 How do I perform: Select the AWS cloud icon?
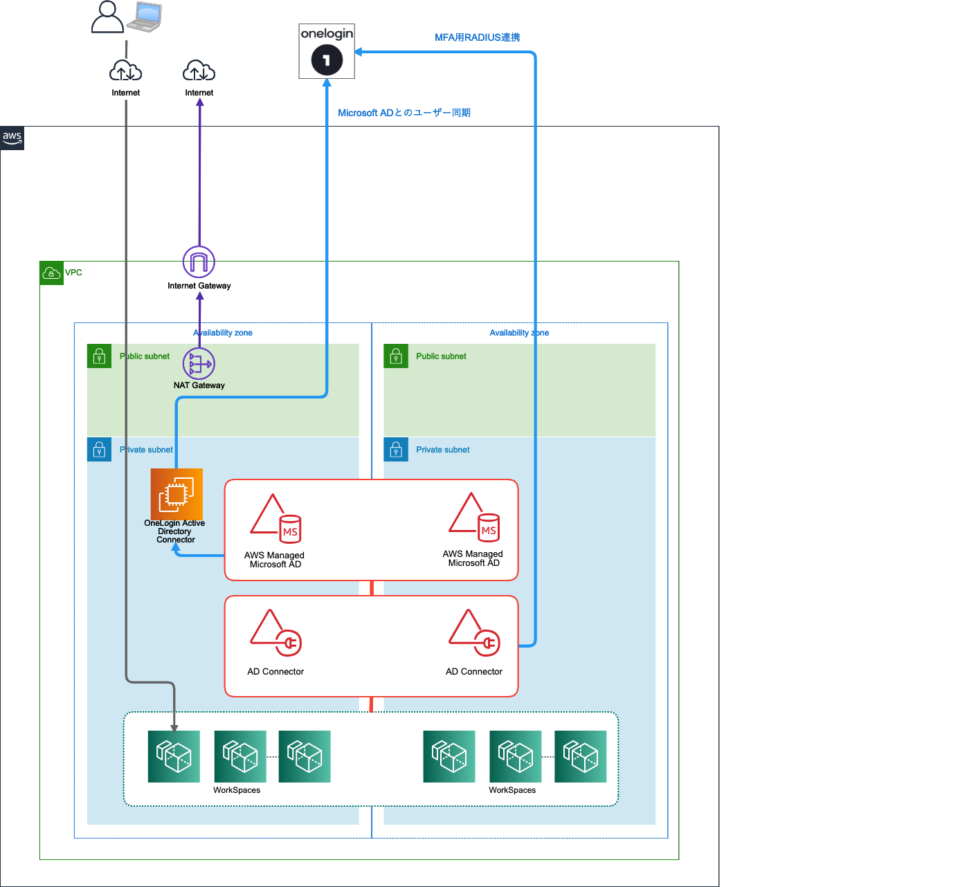[11, 139]
